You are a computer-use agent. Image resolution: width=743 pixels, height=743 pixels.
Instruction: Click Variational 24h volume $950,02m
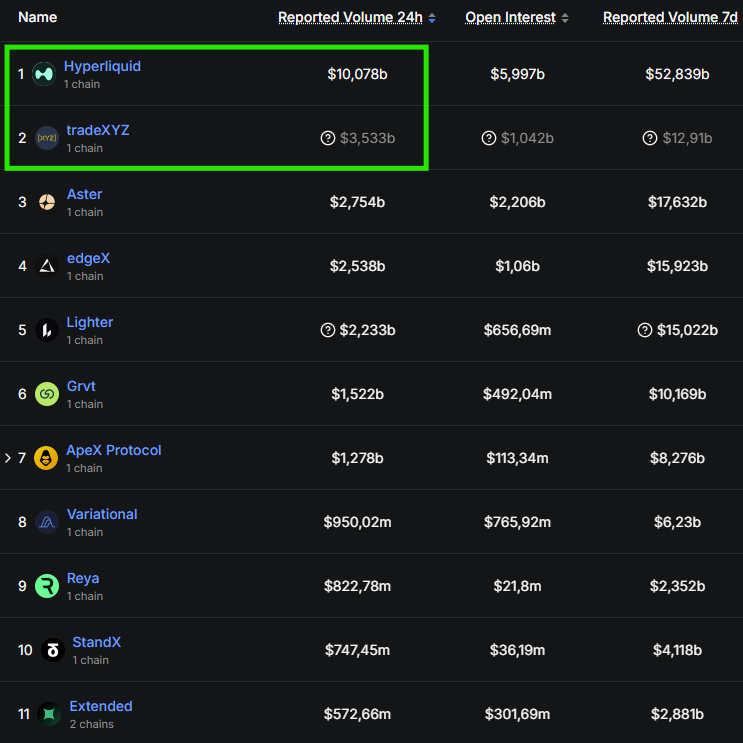357,522
